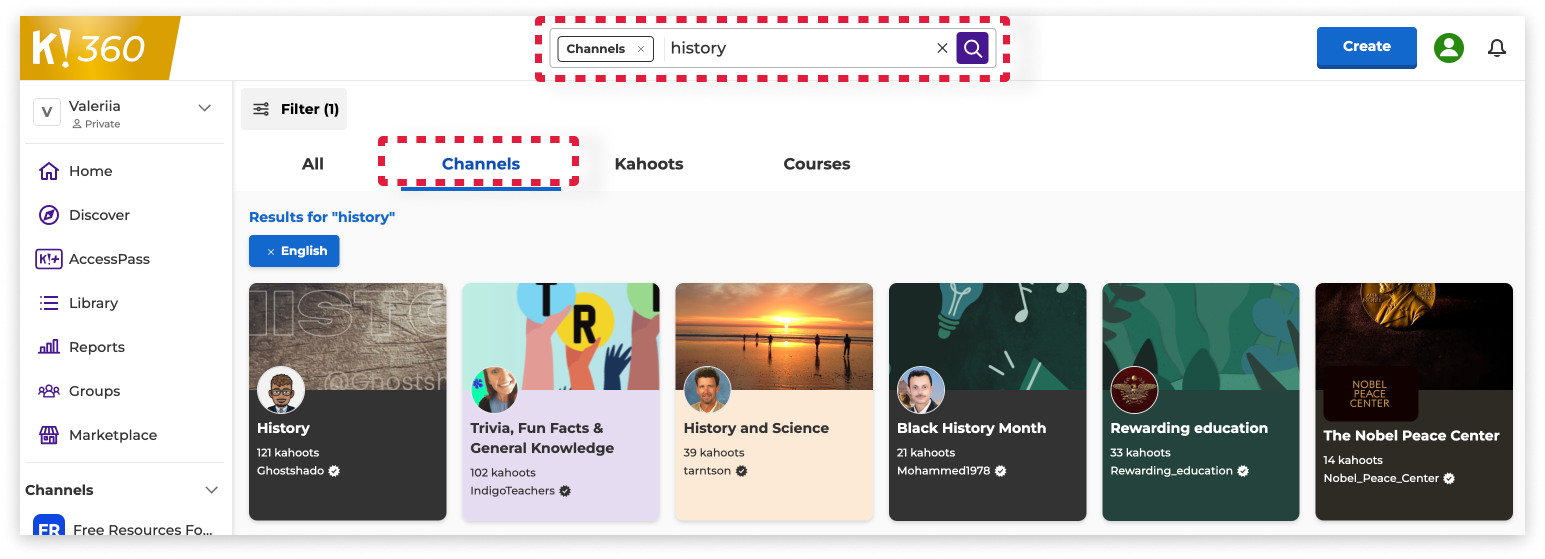The image size is (1545, 559).
Task: Remove the Channels chip from the search bar
Action: pos(641,49)
